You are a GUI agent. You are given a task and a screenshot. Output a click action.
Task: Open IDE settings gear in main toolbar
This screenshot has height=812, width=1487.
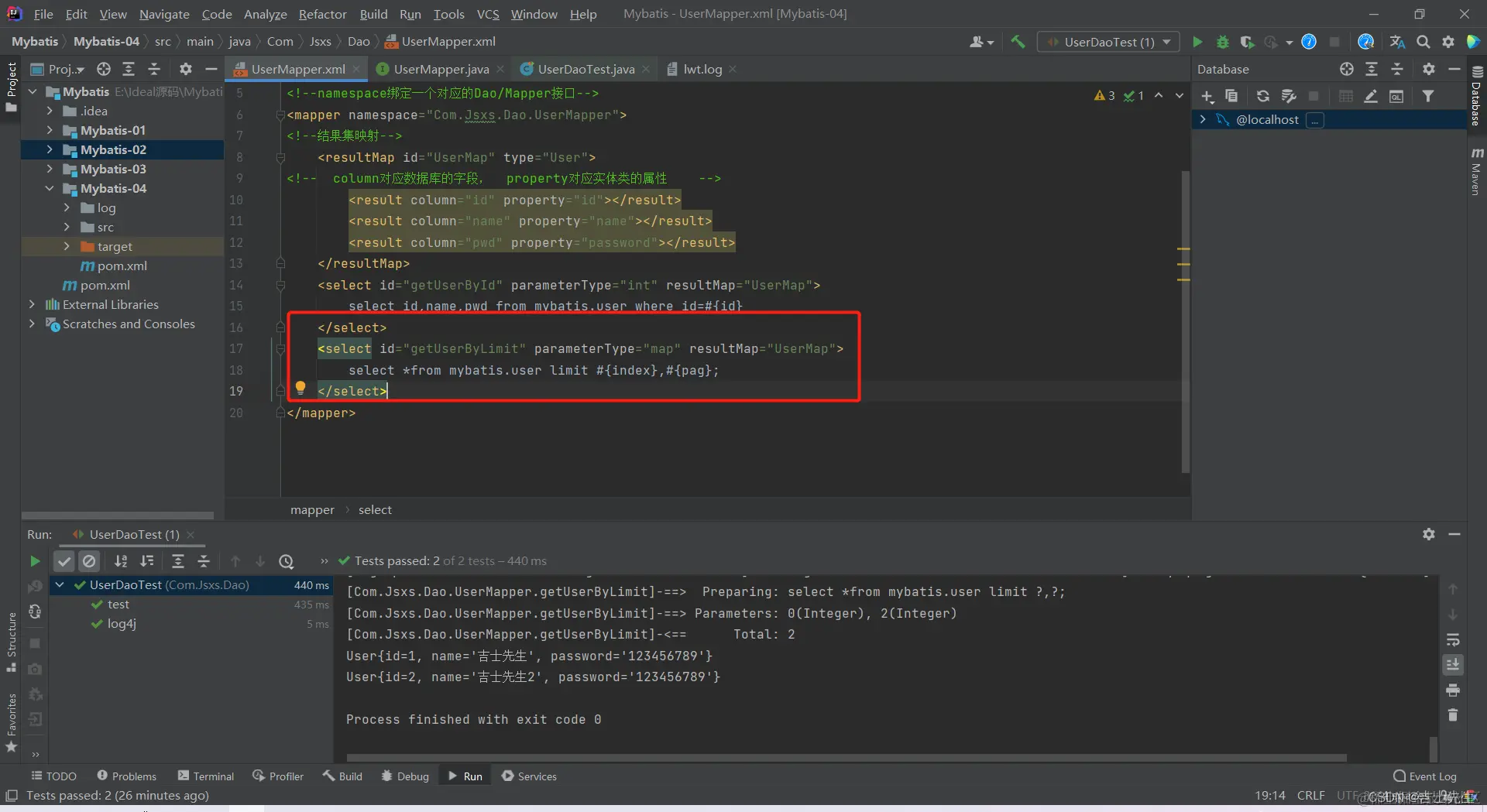(x=1448, y=42)
